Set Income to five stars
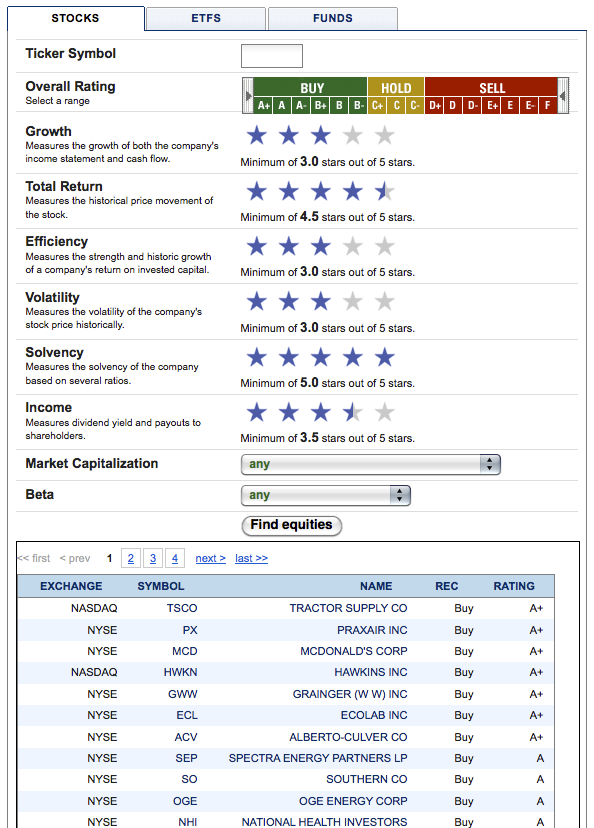This screenshot has width=594, height=828. point(385,412)
